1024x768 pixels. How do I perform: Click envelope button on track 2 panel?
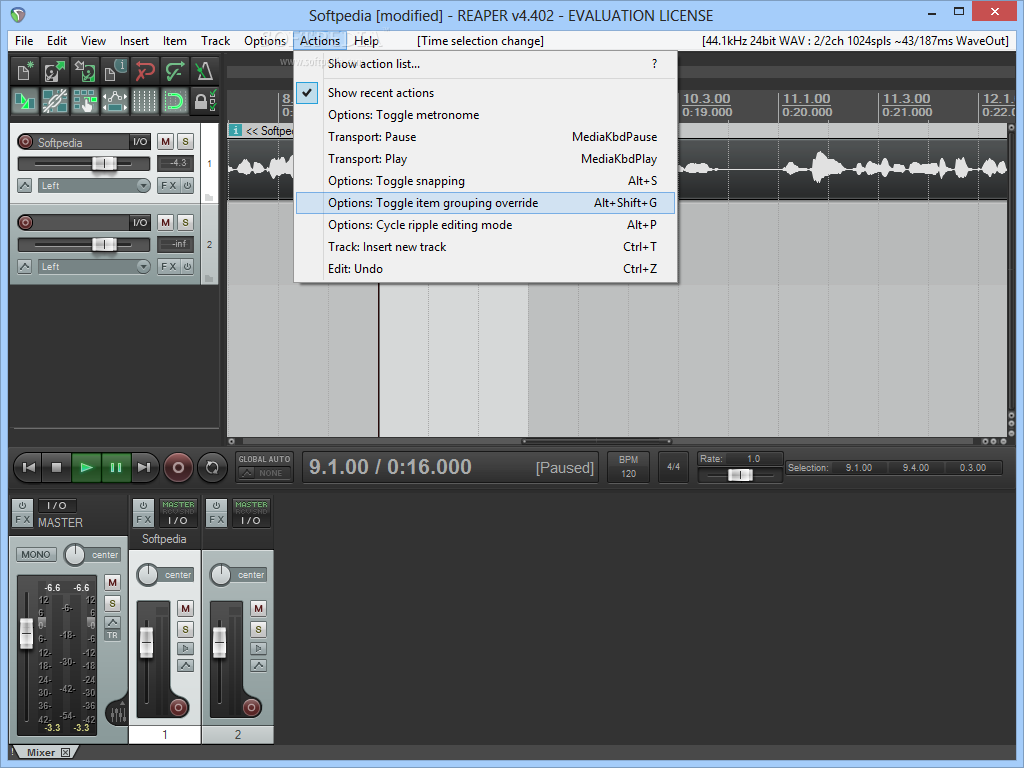pyautogui.click(x=25, y=266)
